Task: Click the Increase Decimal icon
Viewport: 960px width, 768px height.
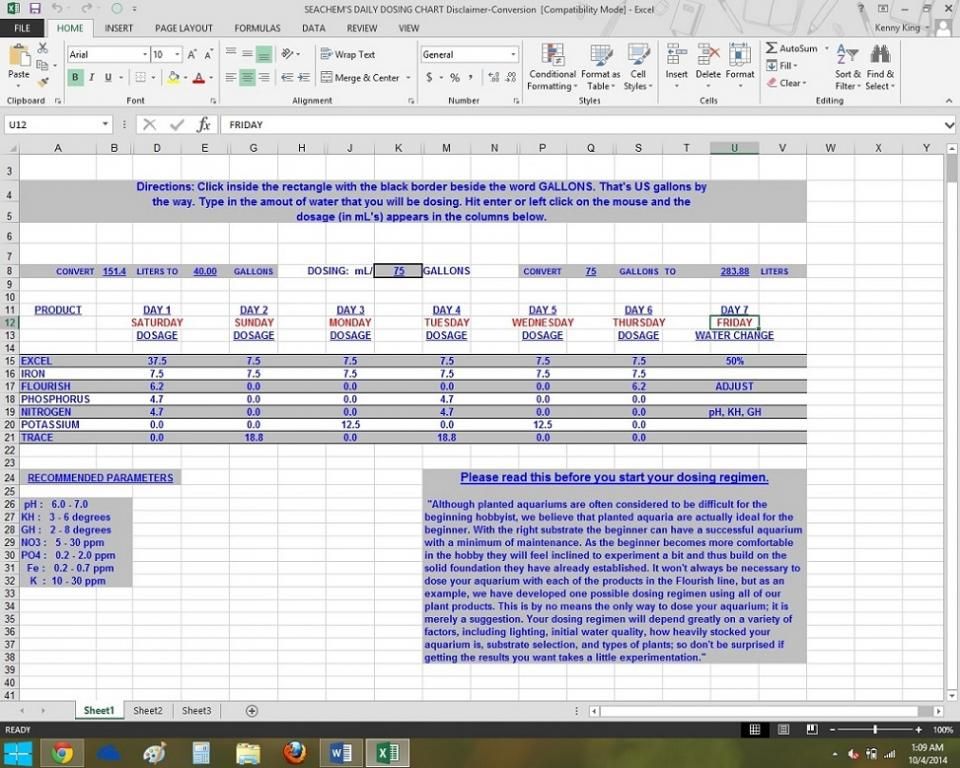Action: [494, 78]
